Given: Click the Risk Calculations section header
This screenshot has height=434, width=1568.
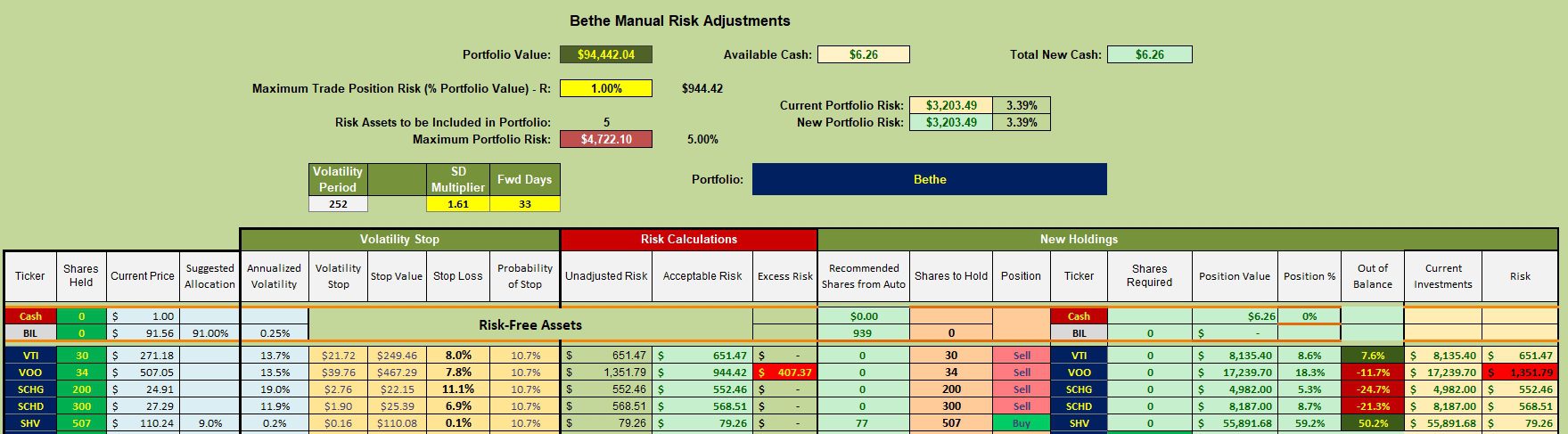Looking at the screenshot, I should coord(689,239).
